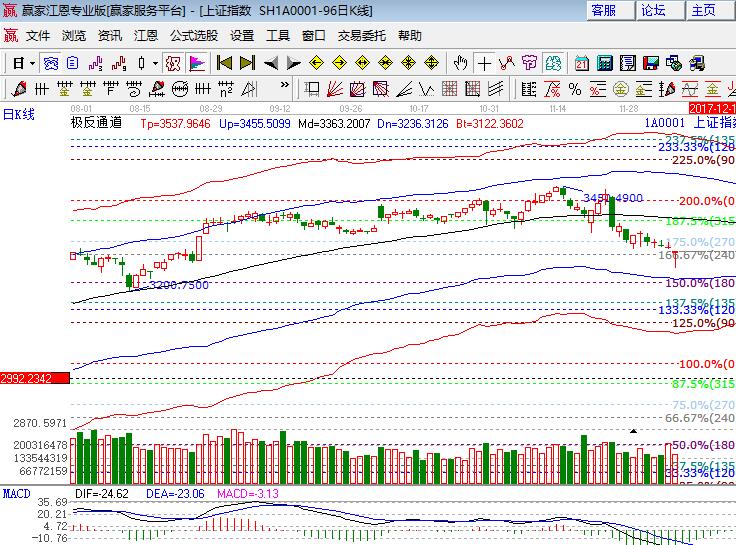Open the 公式选股 menu
The height and width of the screenshot is (545, 736).
[x=193, y=35]
